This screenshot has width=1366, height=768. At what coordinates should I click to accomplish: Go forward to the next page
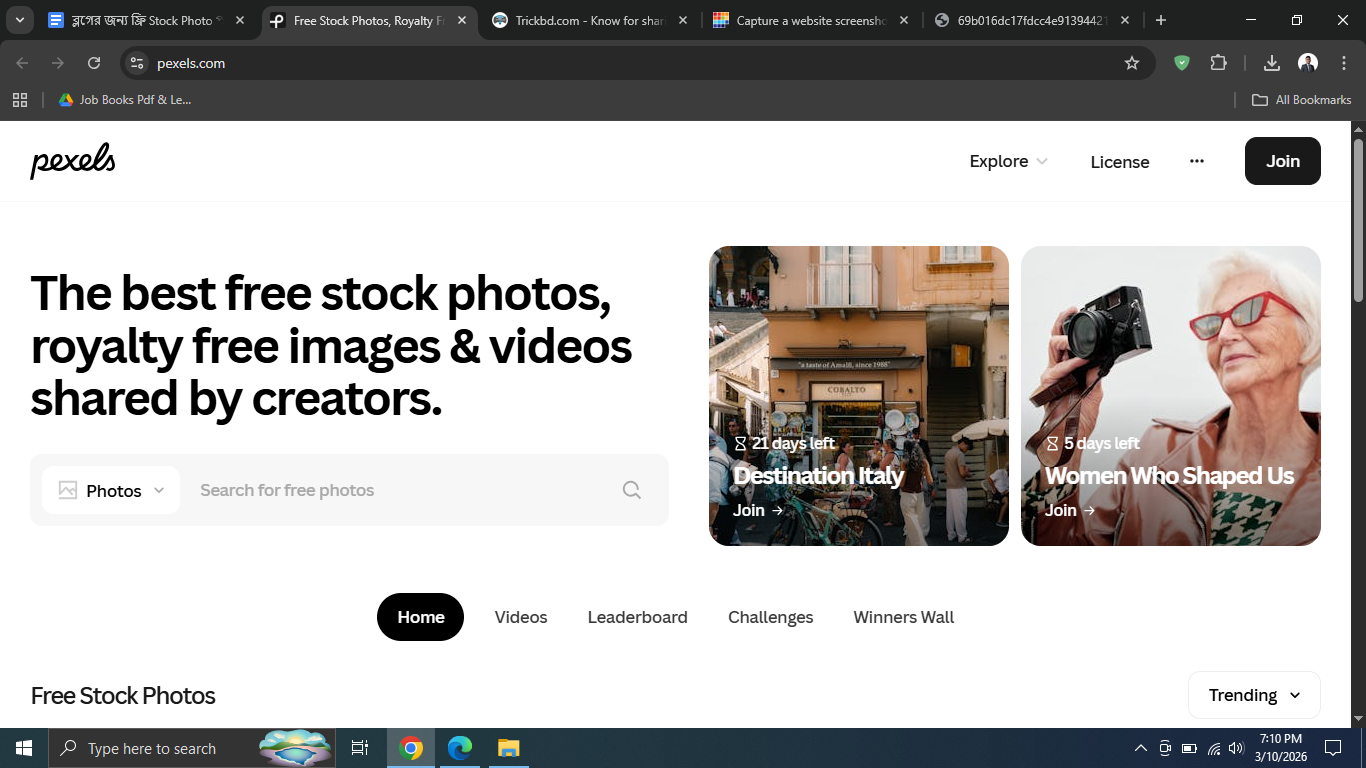(x=58, y=63)
